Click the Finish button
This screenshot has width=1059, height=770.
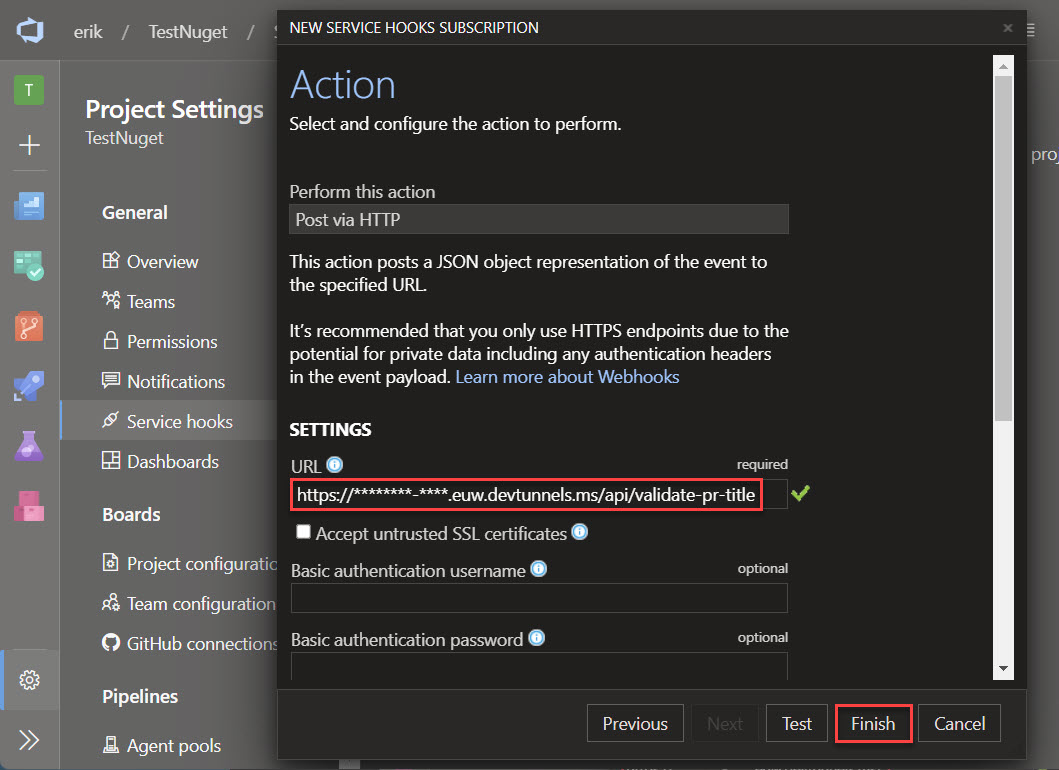point(873,723)
